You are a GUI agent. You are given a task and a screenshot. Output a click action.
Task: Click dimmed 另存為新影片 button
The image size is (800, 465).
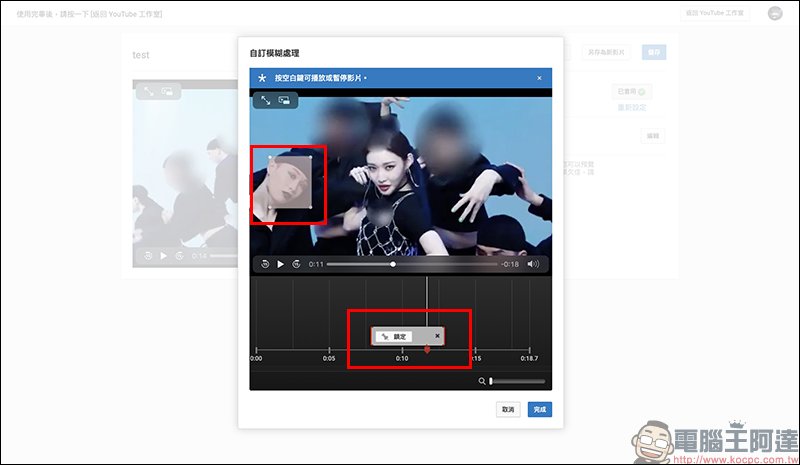606,52
